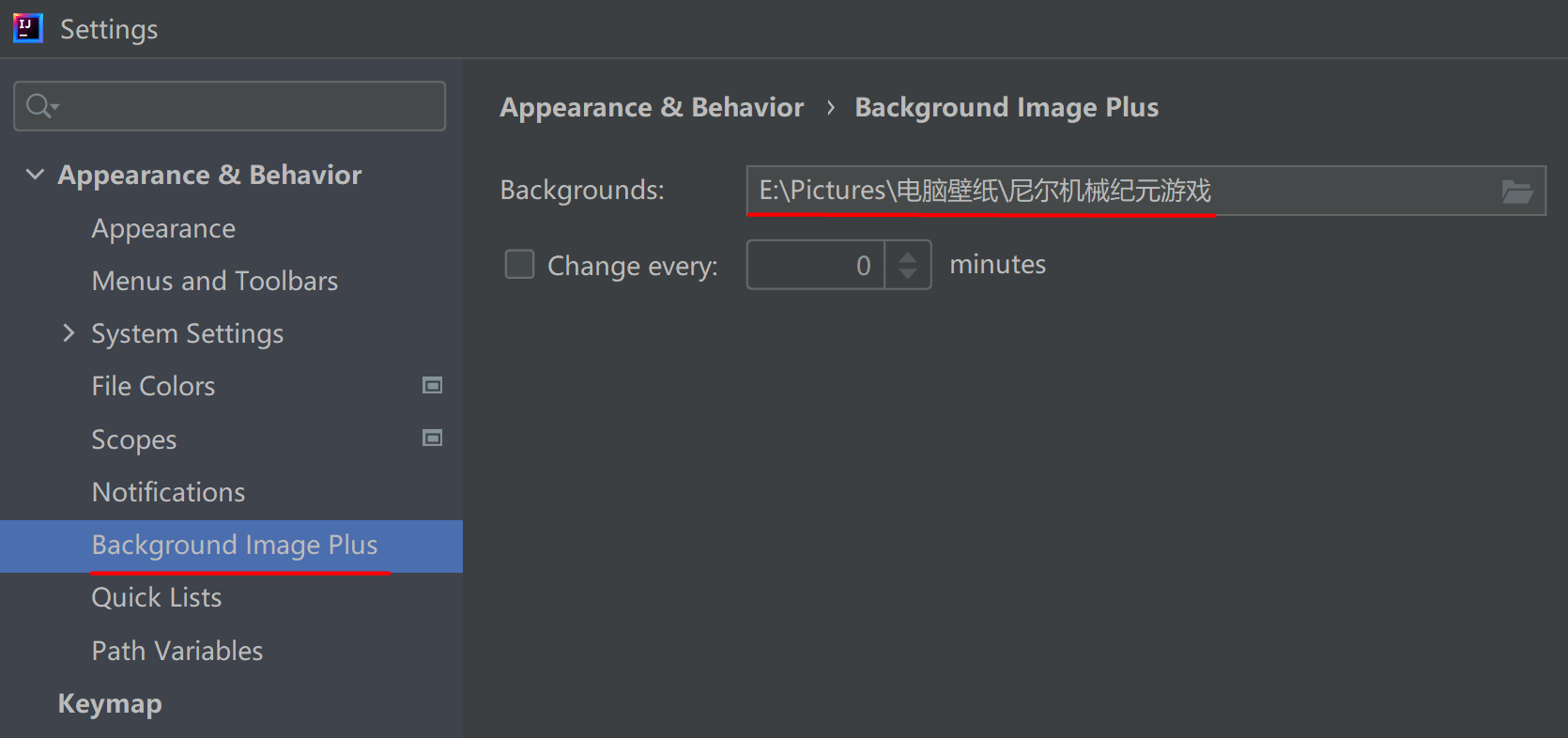Click the minutes stepper control
The height and width of the screenshot is (738, 1568).
pos(907,265)
